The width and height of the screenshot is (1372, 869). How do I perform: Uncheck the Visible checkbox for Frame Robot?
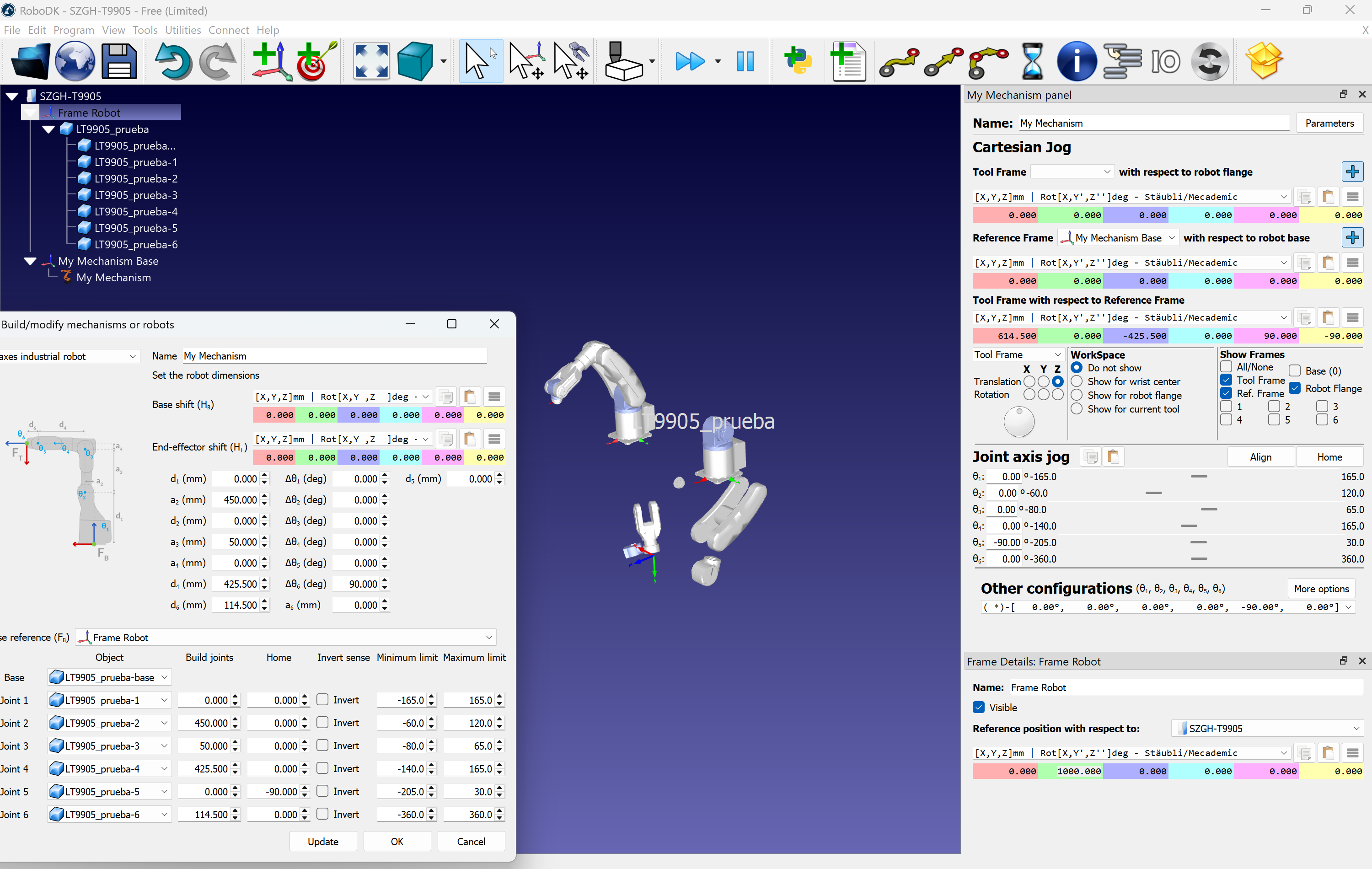point(979,707)
